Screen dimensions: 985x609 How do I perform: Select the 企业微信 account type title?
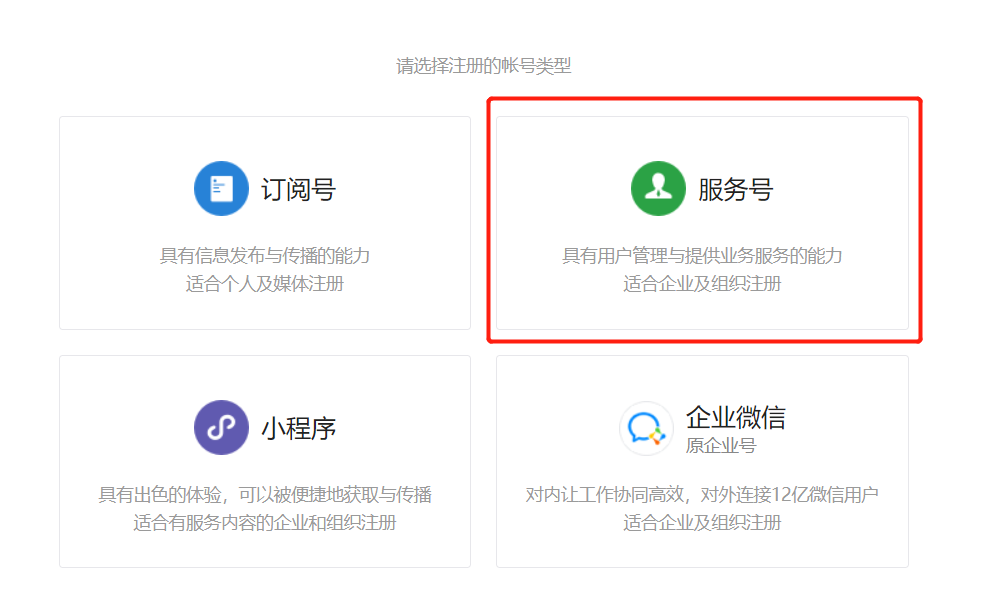click(736, 417)
